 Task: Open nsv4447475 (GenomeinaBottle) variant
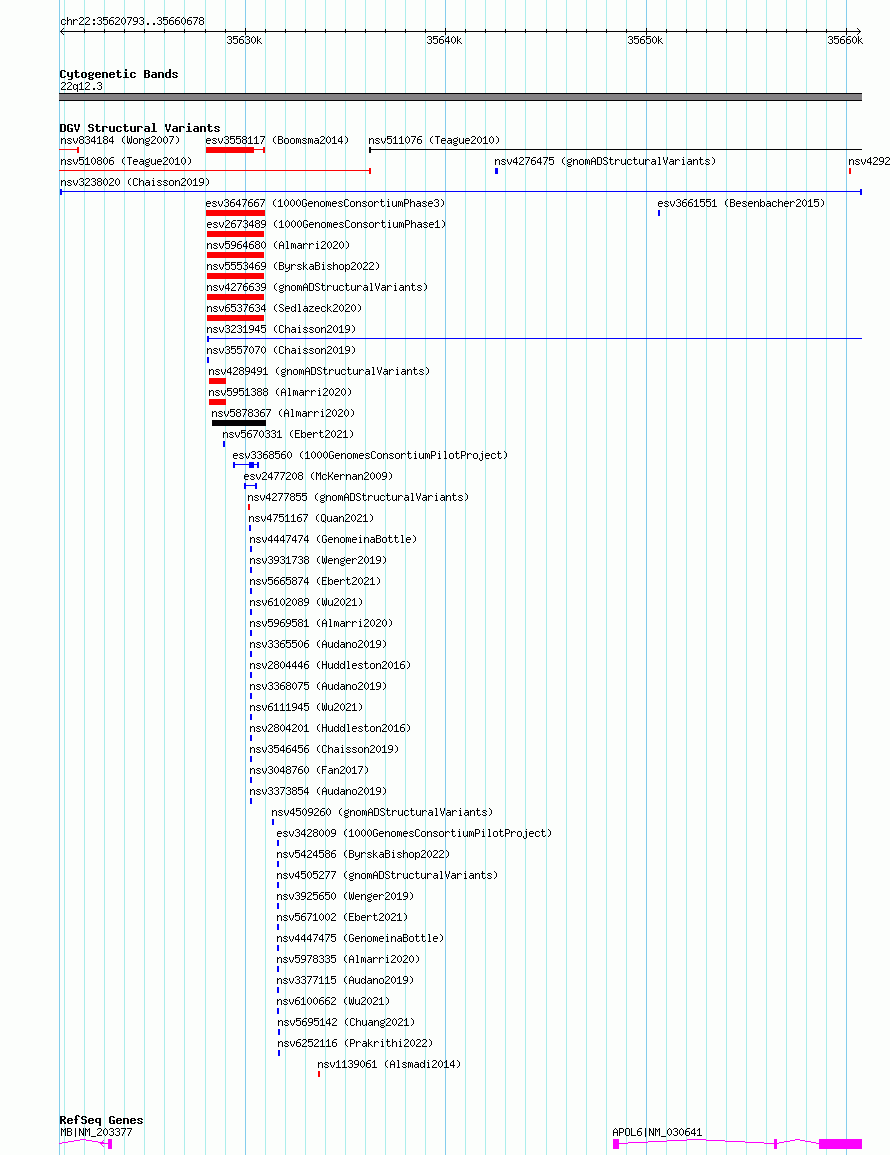[360, 938]
